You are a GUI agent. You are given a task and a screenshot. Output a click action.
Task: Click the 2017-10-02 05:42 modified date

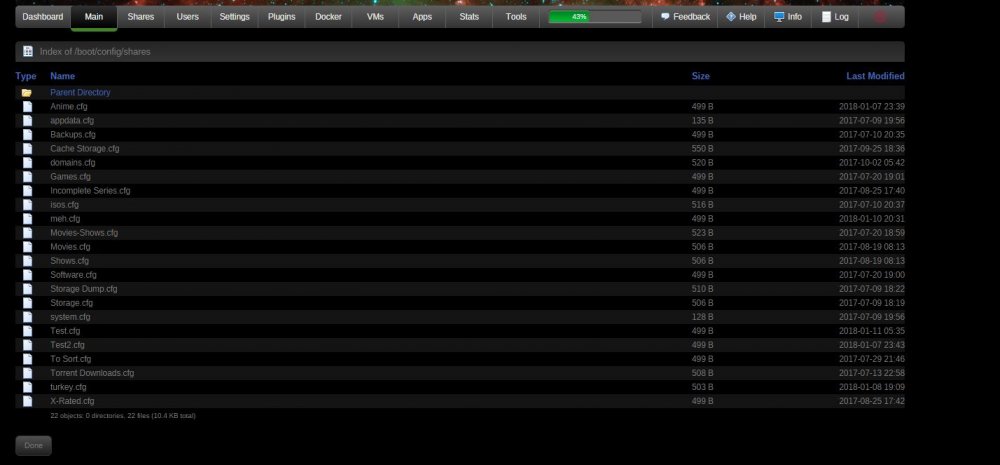pos(872,163)
